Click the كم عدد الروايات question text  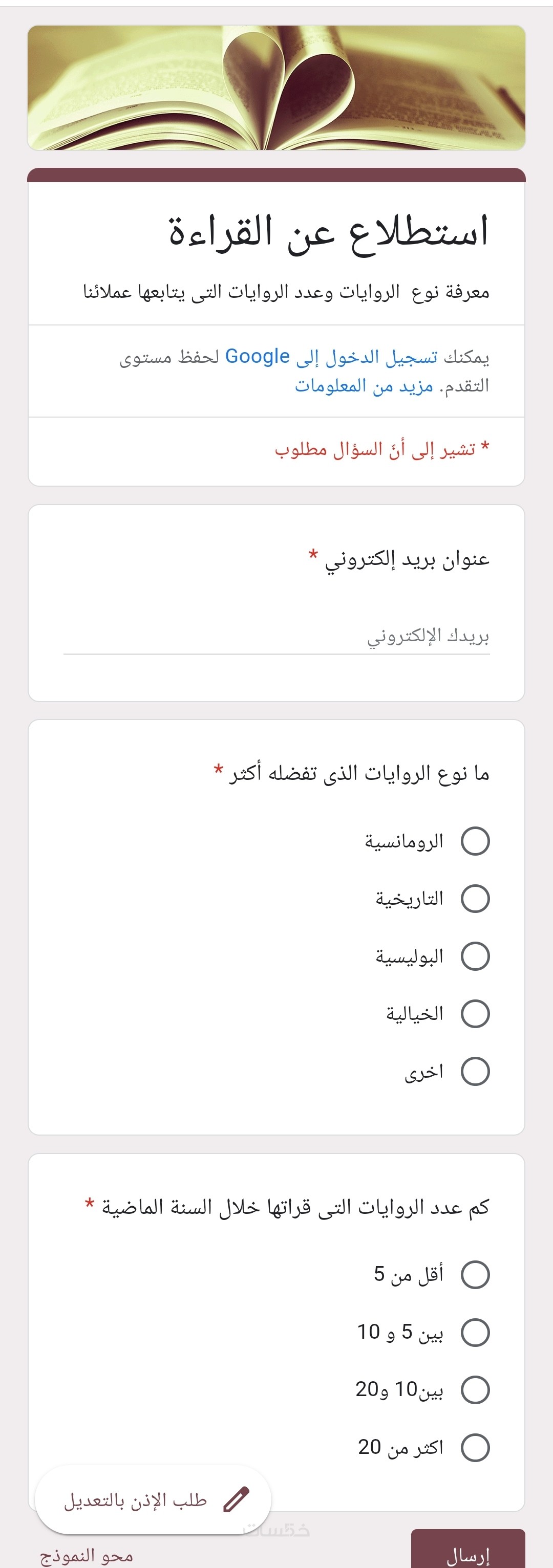tap(295, 1207)
